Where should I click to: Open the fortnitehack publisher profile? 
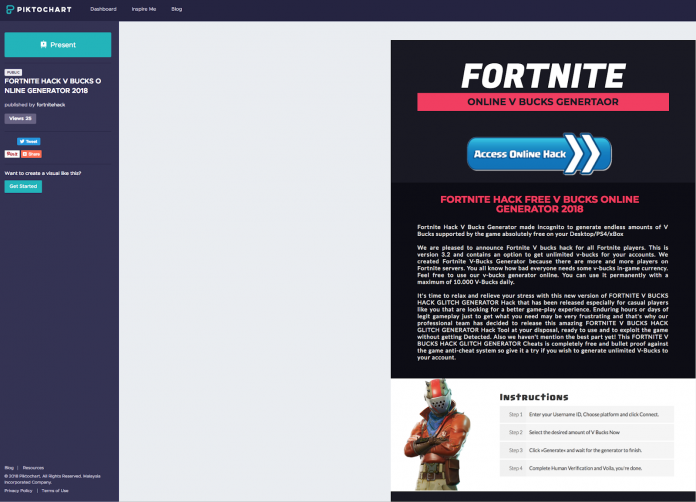tap(51, 105)
